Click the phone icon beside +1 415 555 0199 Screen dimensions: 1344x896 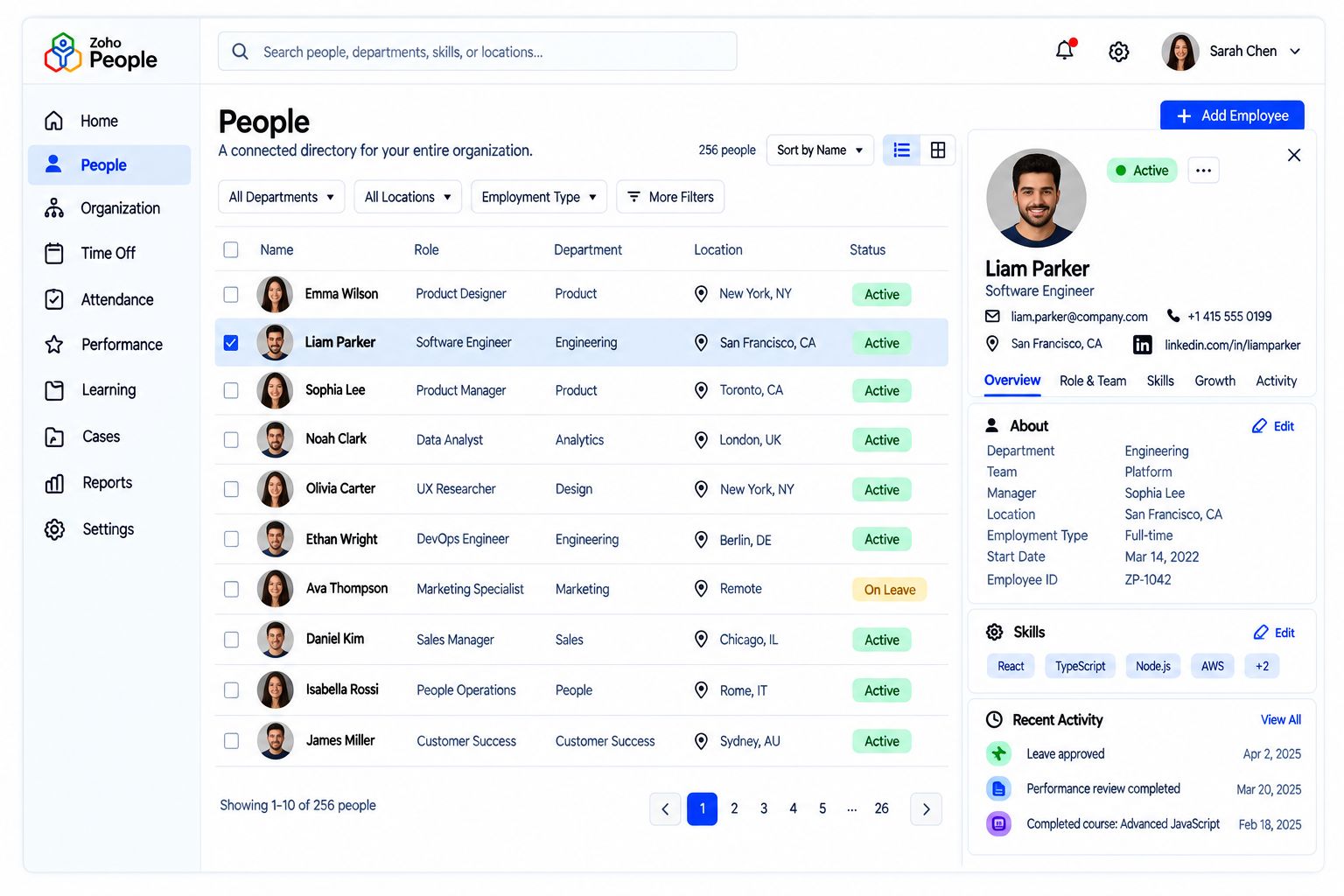pyautogui.click(x=1173, y=316)
